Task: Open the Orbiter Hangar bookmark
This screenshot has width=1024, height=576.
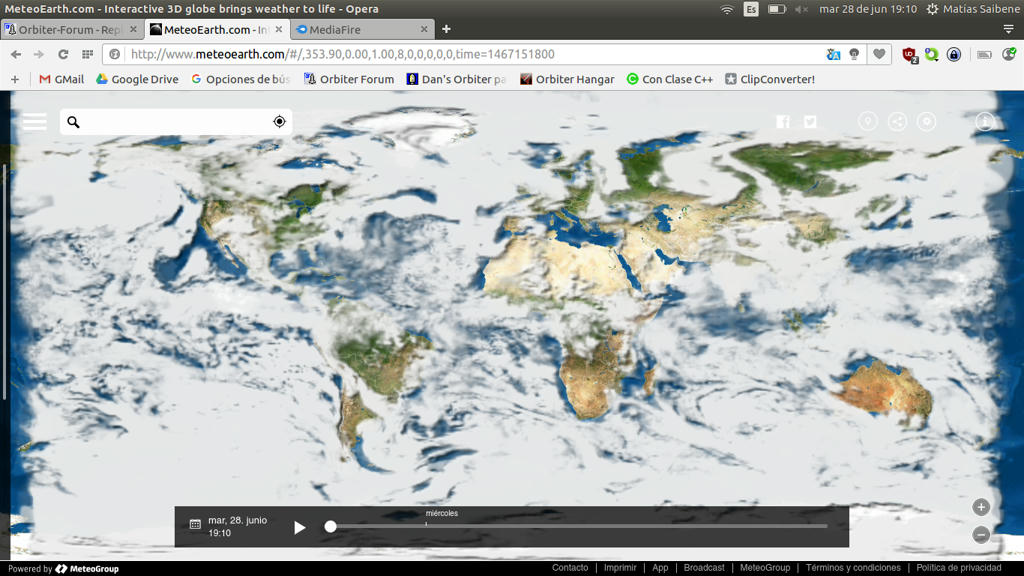Action: coord(567,79)
